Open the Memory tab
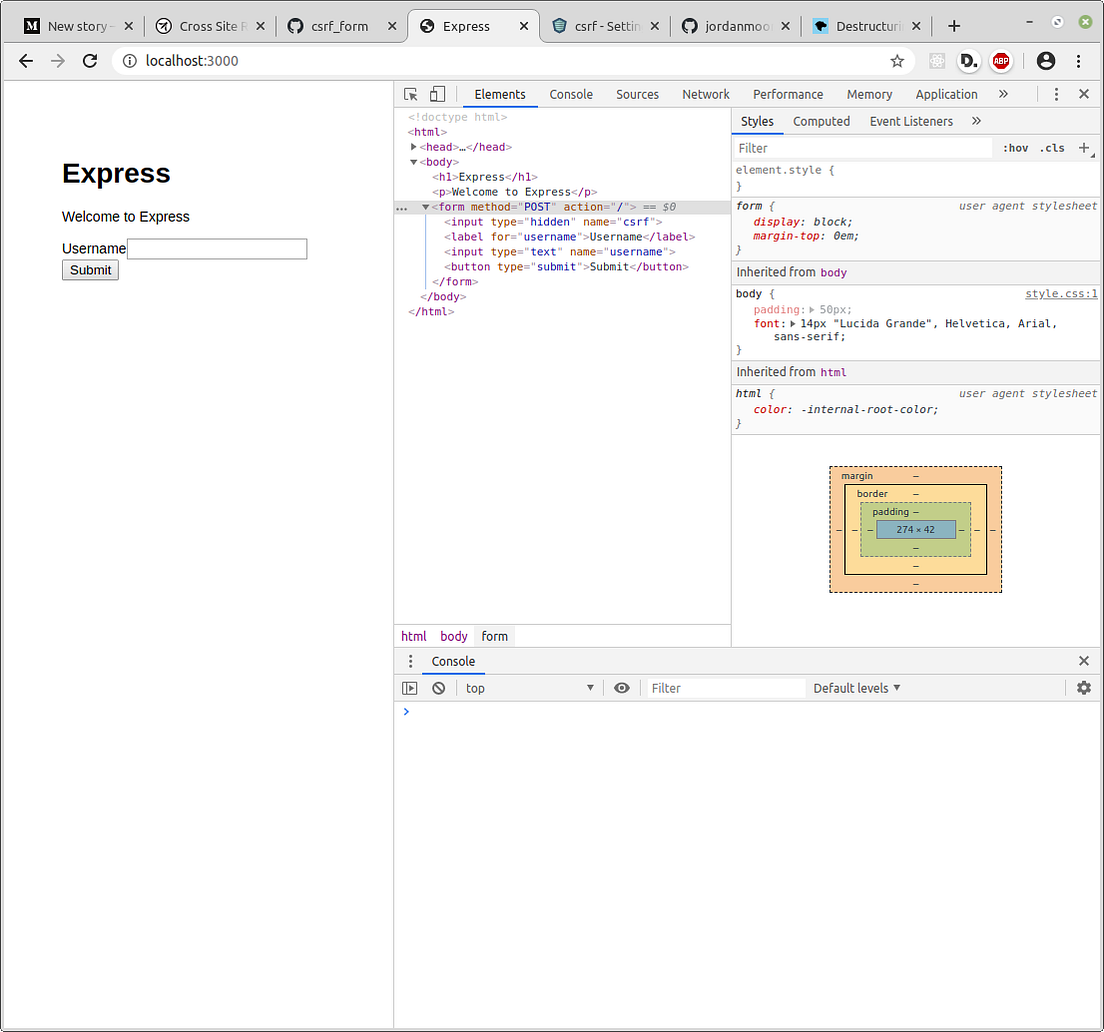The height and width of the screenshot is (1032, 1104). 870,94
